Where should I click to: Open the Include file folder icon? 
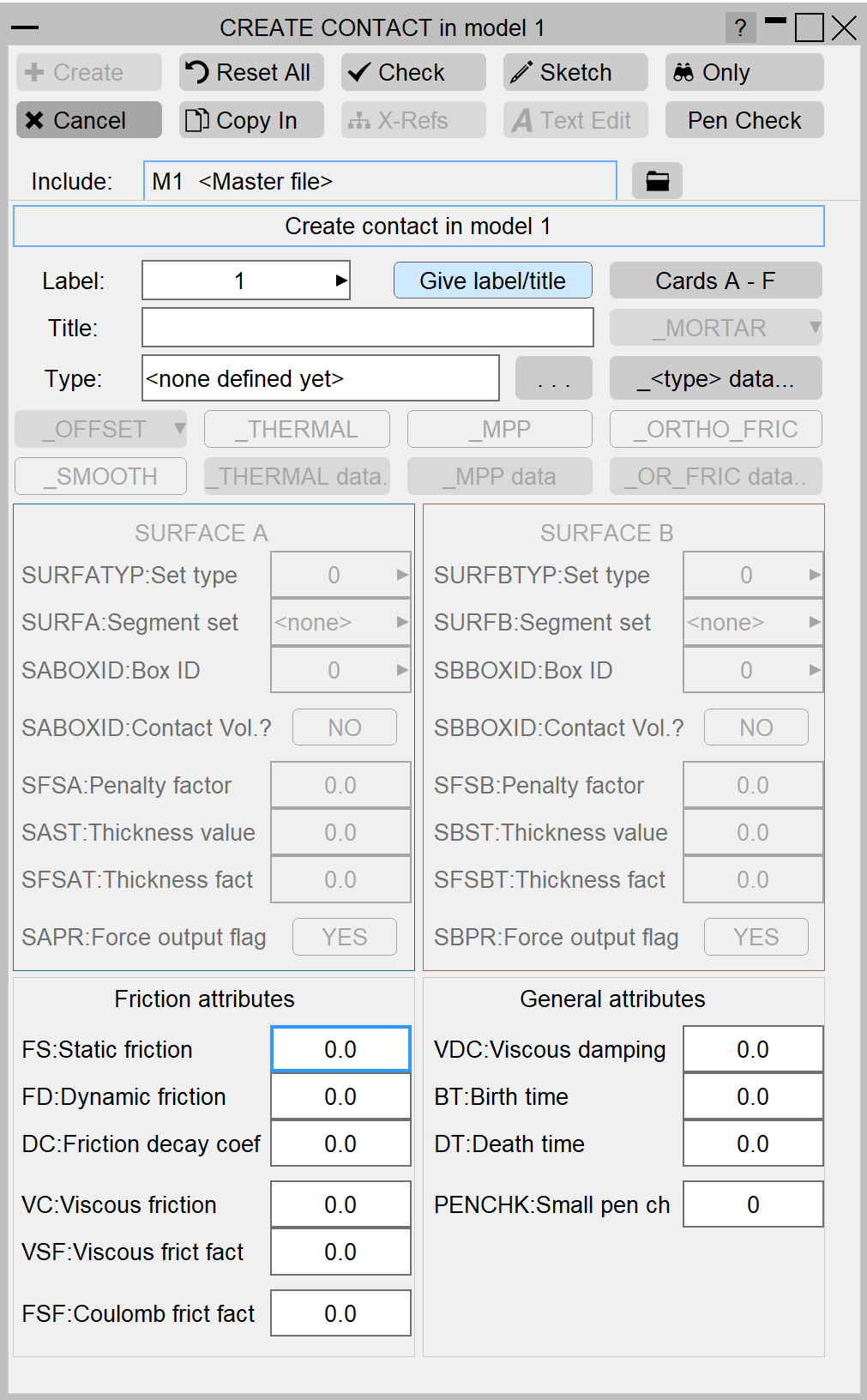point(657,181)
